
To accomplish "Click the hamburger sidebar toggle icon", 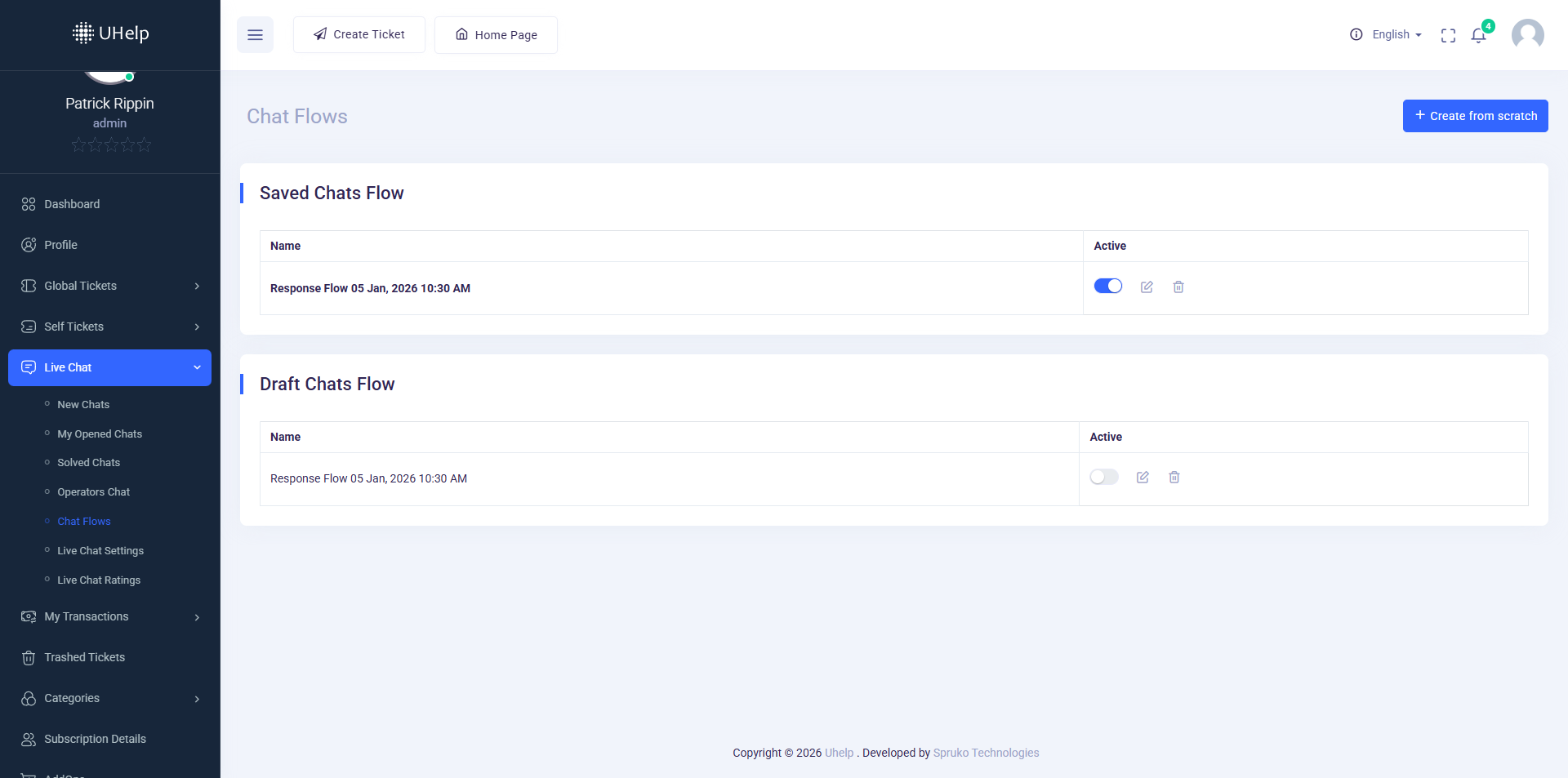I will coord(255,35).
